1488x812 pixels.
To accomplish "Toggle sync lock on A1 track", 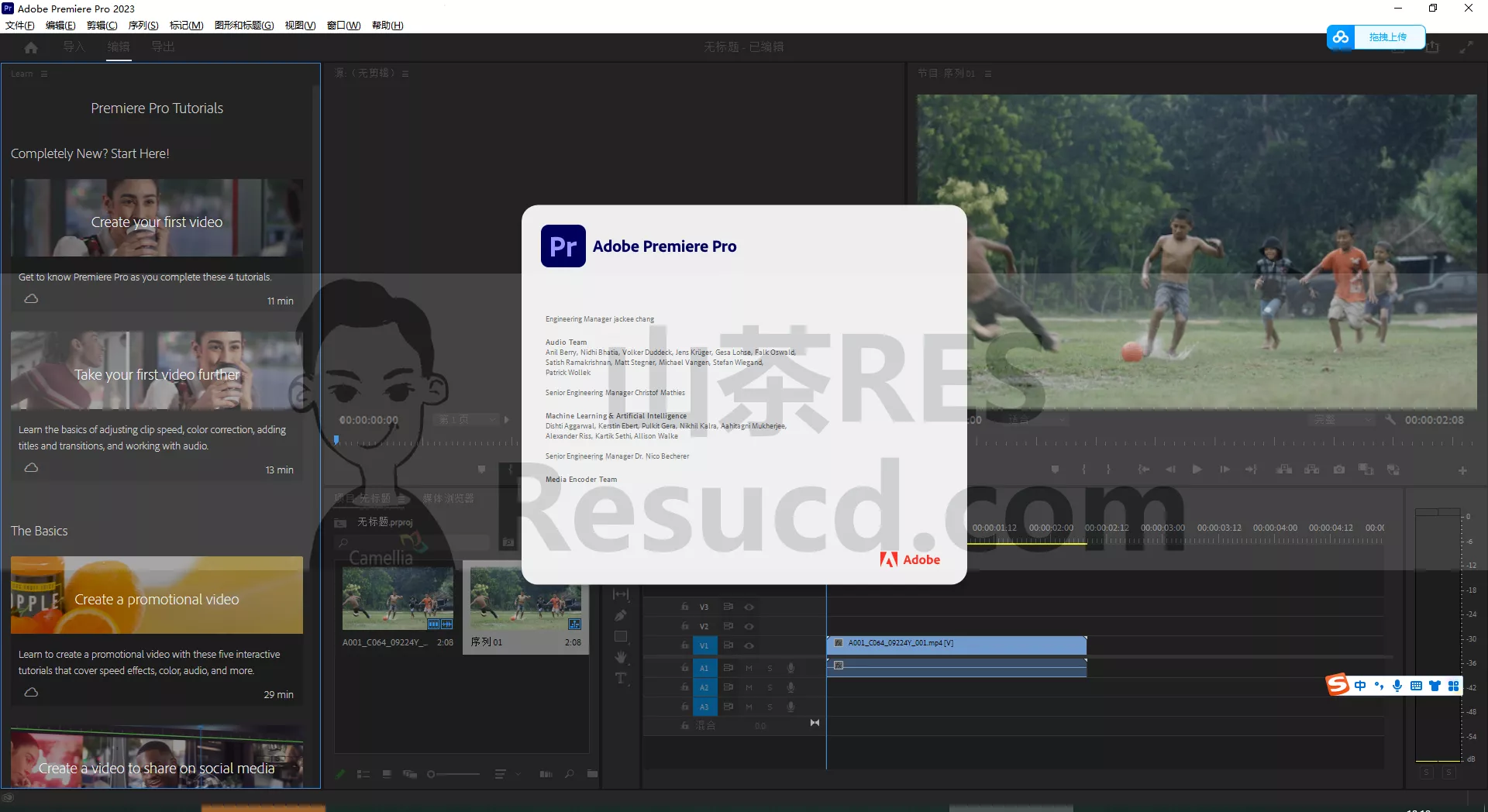I will (728, 668).
